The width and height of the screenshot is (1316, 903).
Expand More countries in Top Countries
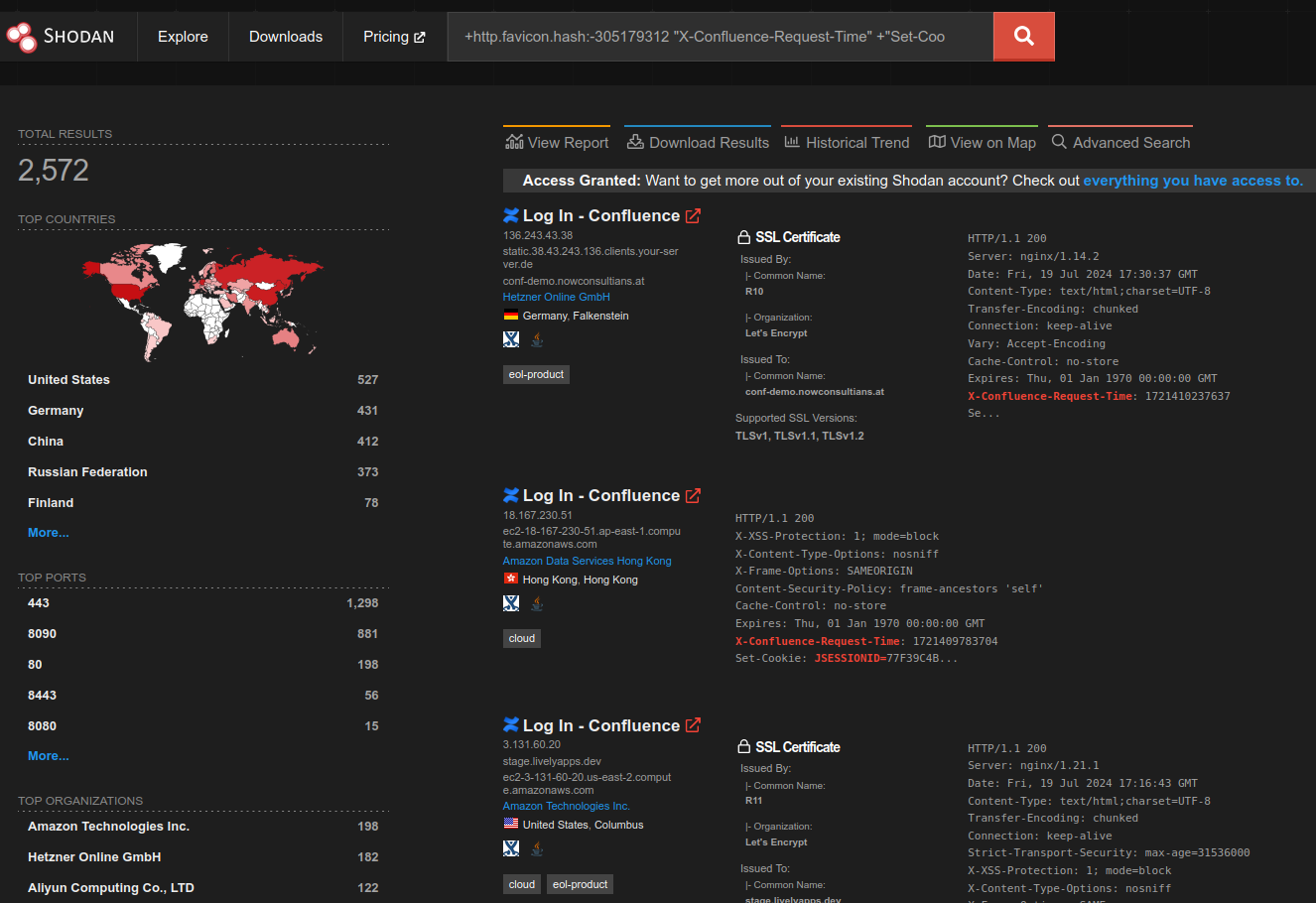click(48, 532)
